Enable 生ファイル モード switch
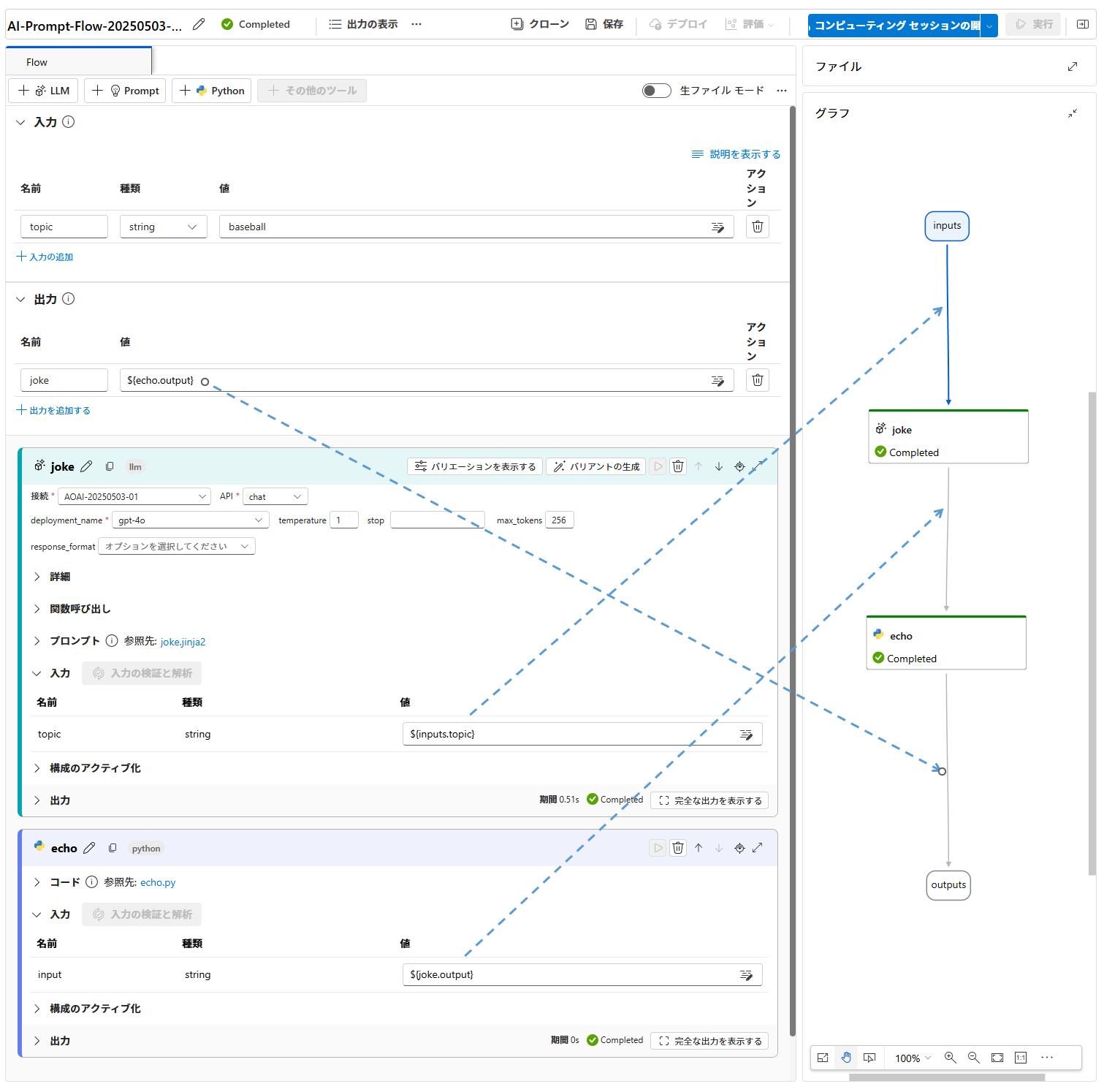 coord(656,90)
